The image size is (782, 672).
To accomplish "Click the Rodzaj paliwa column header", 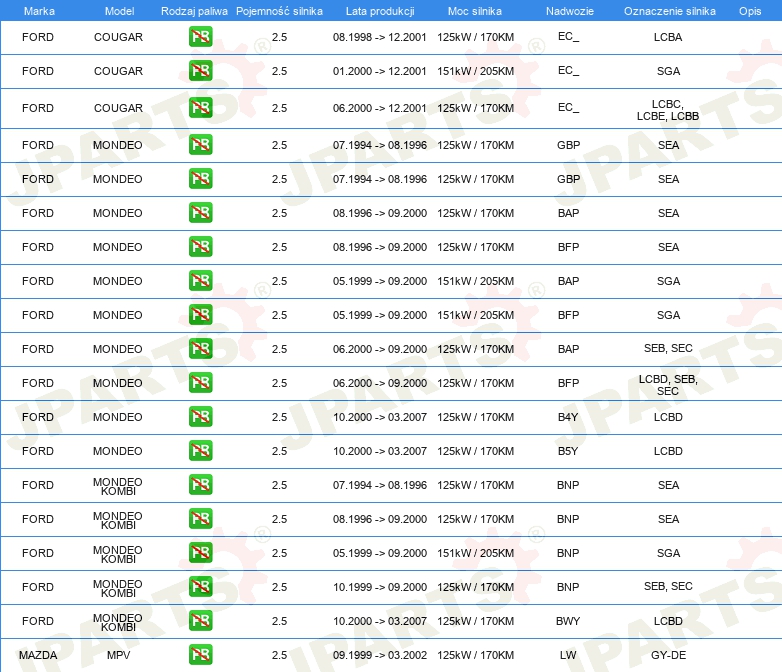I will pyautogui.click(x=194, y=11).
